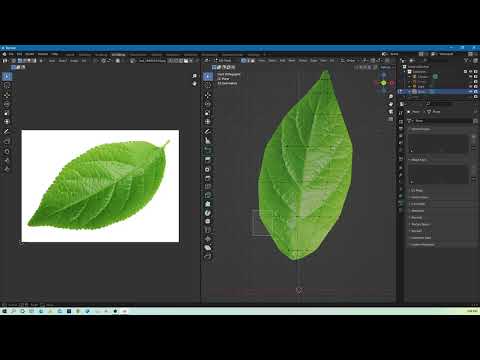The height and width of the screenshot is (360, 480).
Task: Toggle the camera view icon in viewport
Action: click(391, 112)
